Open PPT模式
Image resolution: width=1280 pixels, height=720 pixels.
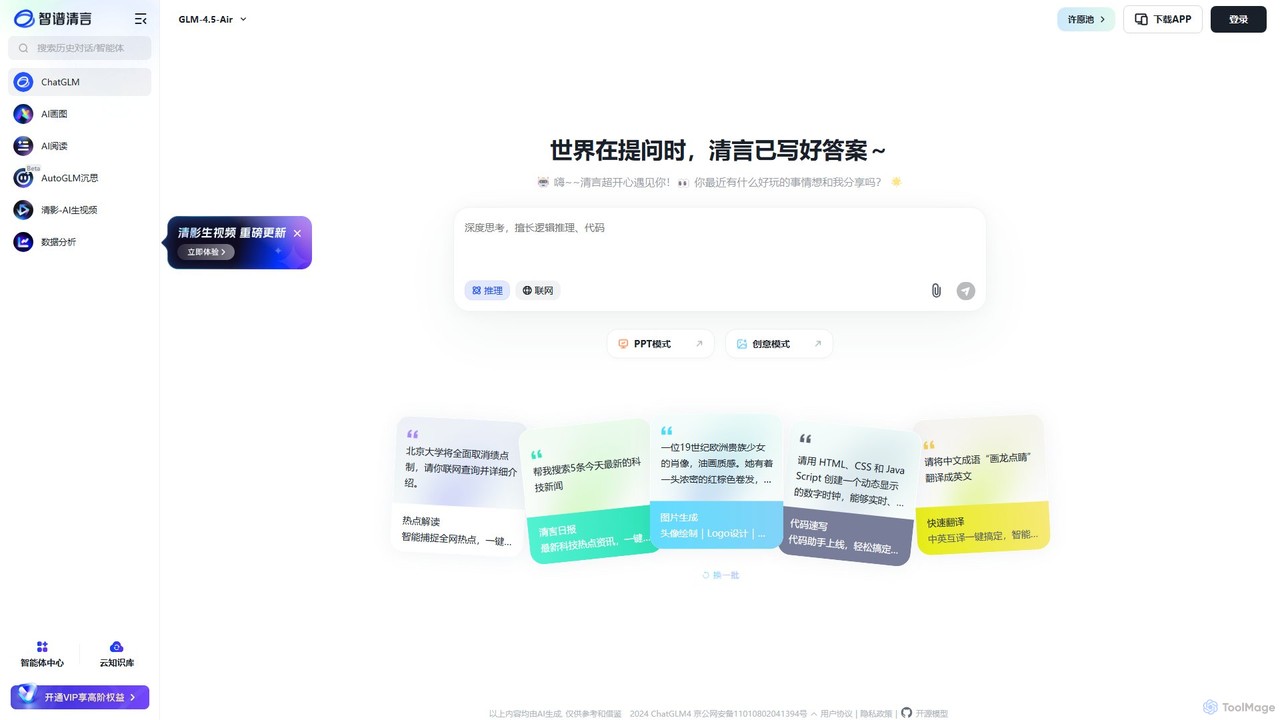660,344
